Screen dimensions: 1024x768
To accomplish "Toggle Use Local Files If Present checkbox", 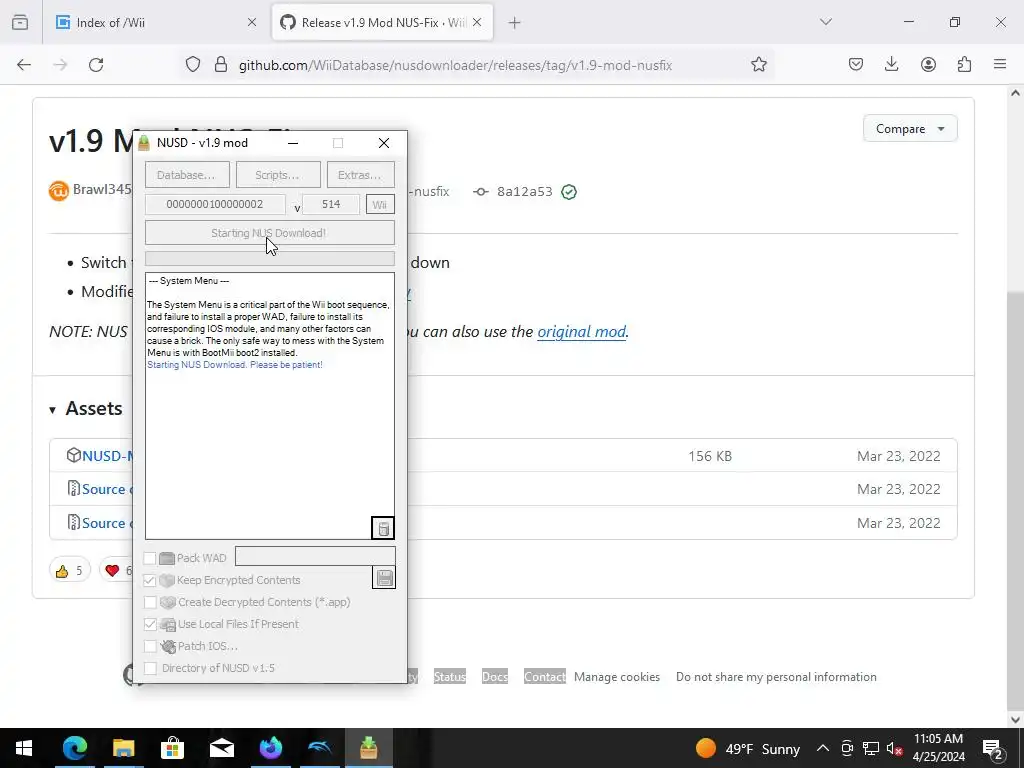I will point(150,624).
